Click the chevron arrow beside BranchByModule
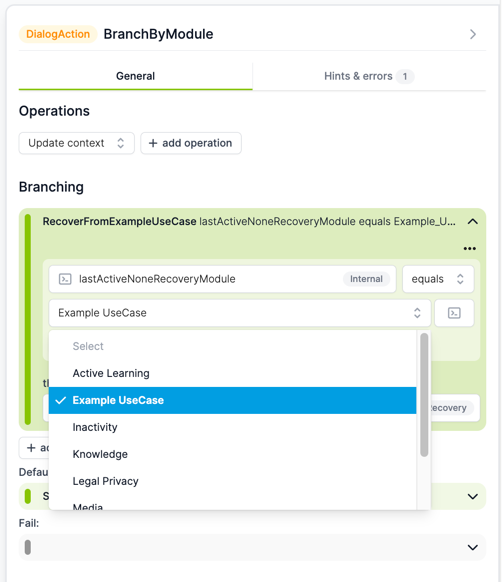The height and width of the screenshot is (582, 502). click(x=473, y=34)
